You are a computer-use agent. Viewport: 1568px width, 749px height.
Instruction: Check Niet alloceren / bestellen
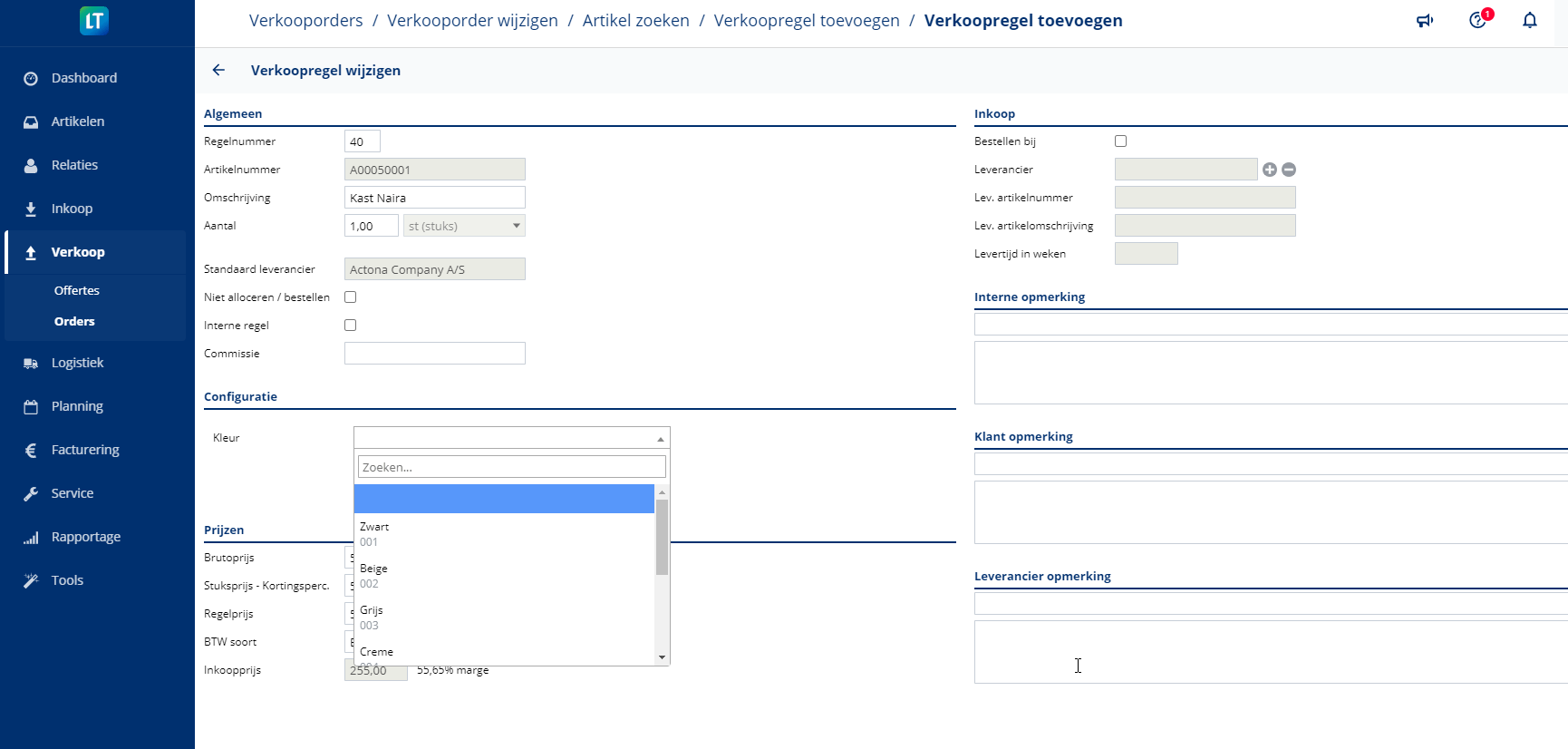coord(351,297)
